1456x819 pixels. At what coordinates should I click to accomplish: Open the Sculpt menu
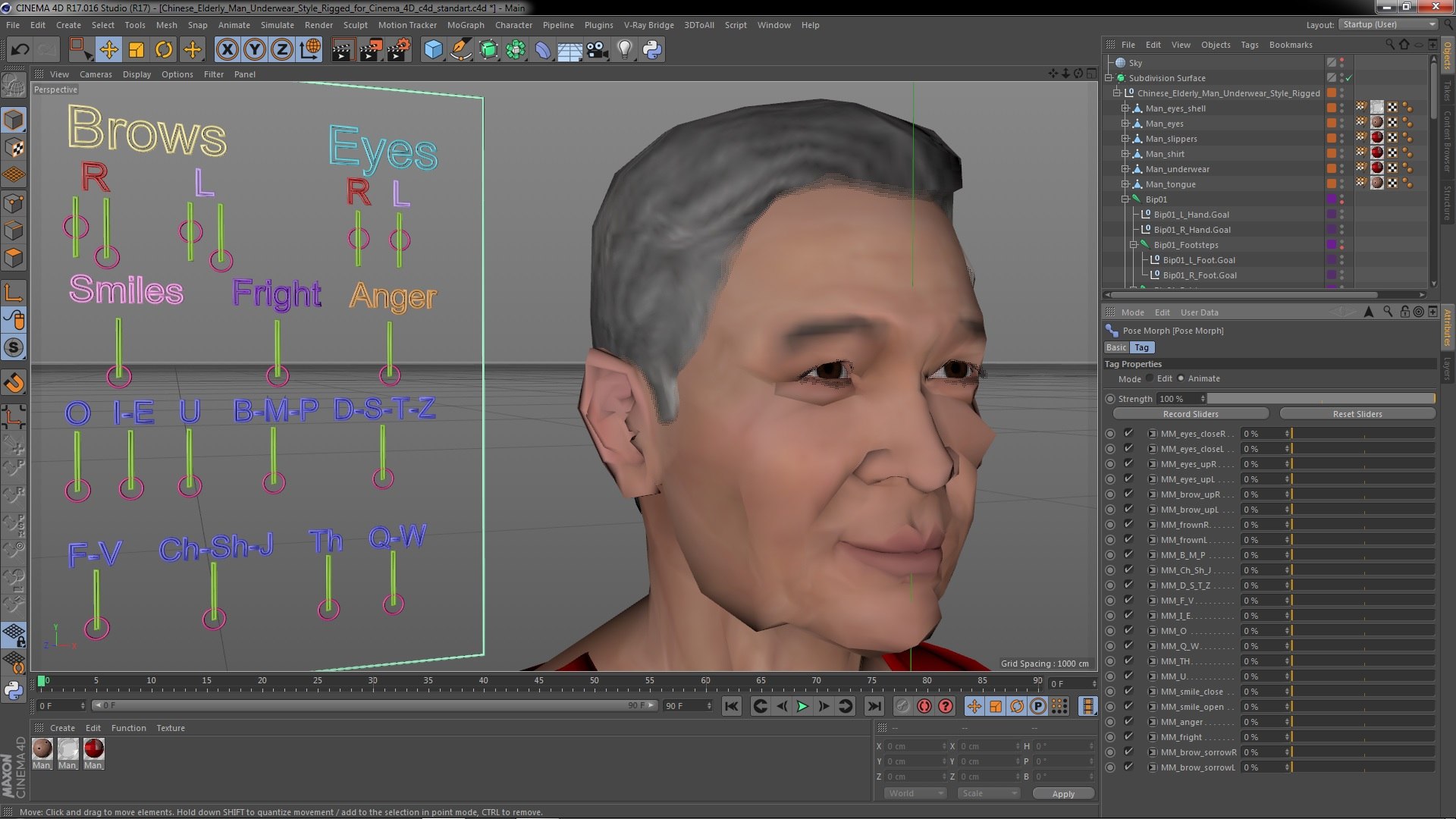[x=355, y=25]
